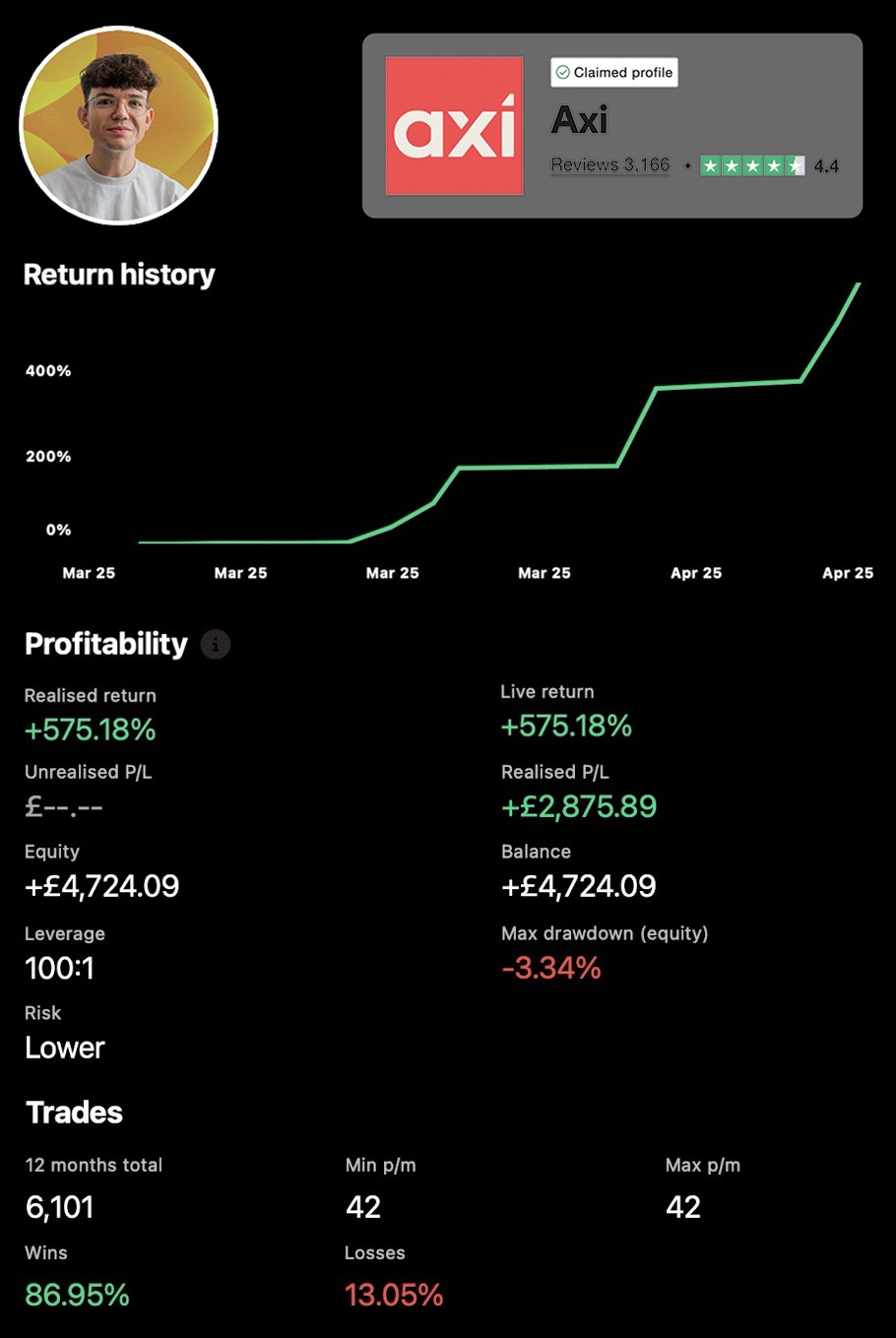Click the claimed profile checkmark icon
Image resolution: width=896 pixels, height=1338 pixels.
(563, 73)
